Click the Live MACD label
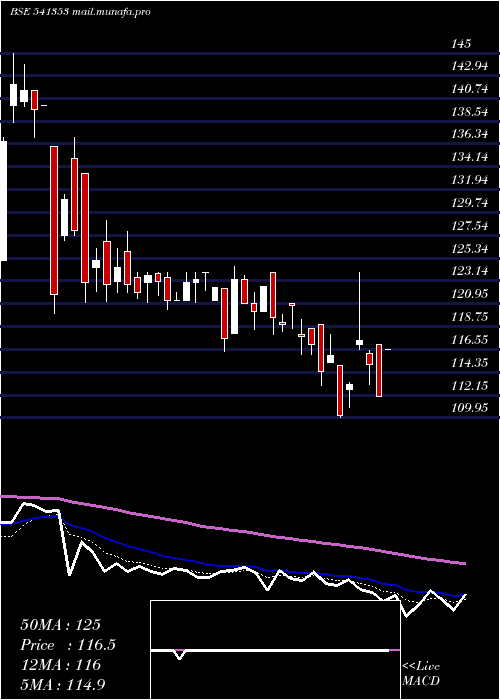Screen dimensions: 500x700 [x=421, y=673]
